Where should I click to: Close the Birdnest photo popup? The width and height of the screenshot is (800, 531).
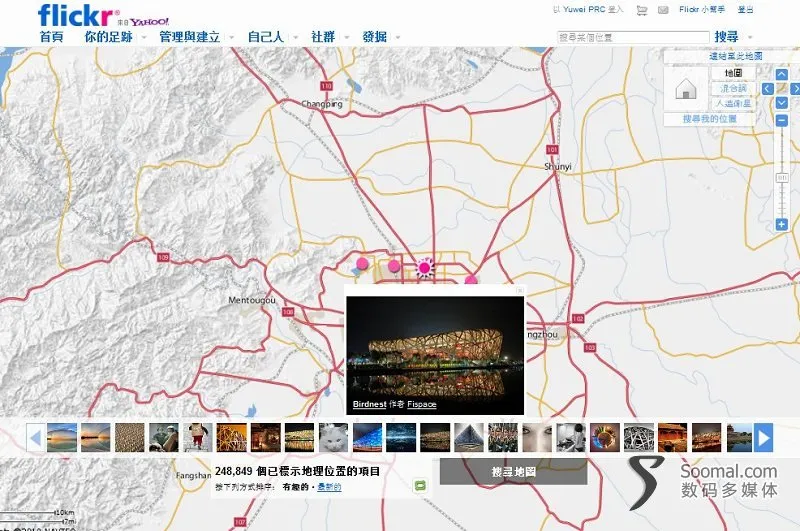coord(519,291)
